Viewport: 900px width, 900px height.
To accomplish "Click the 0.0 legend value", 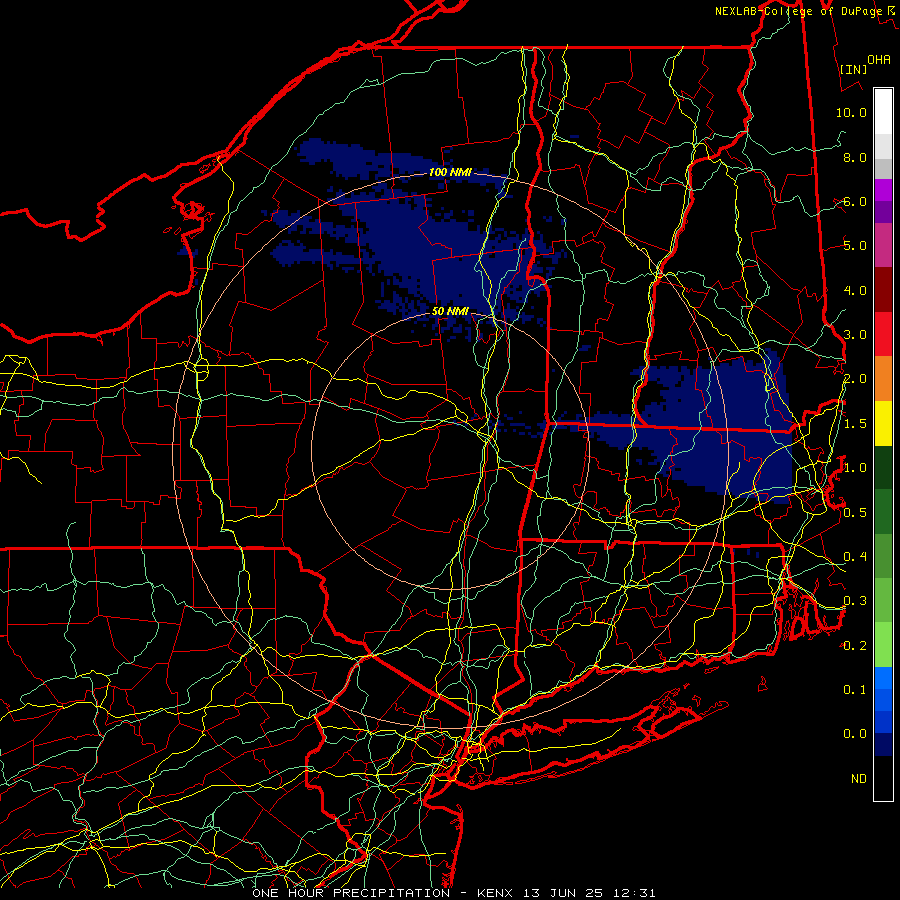I will pos(855,734).
